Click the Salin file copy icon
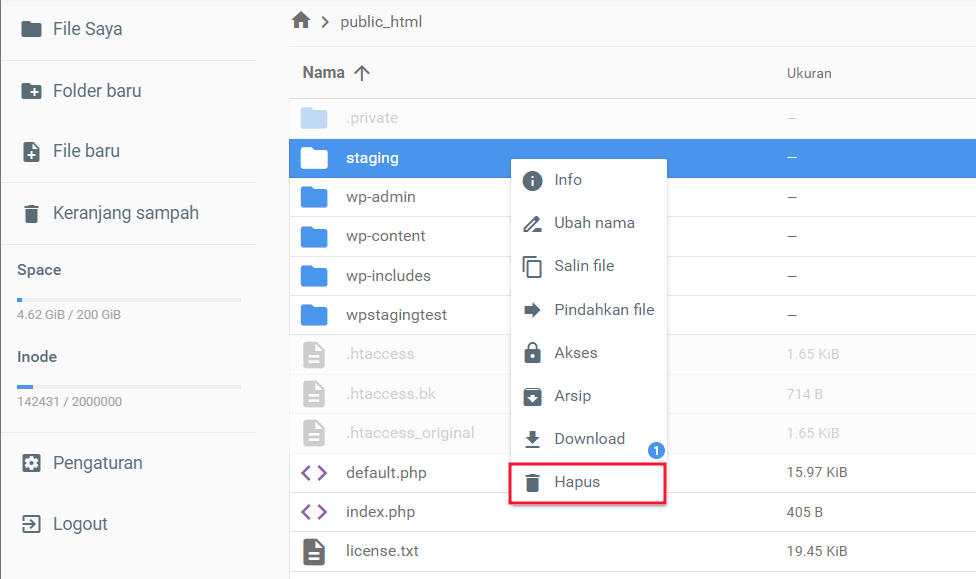Viewport: 976px width, 579px height. (x=533, y=266)
